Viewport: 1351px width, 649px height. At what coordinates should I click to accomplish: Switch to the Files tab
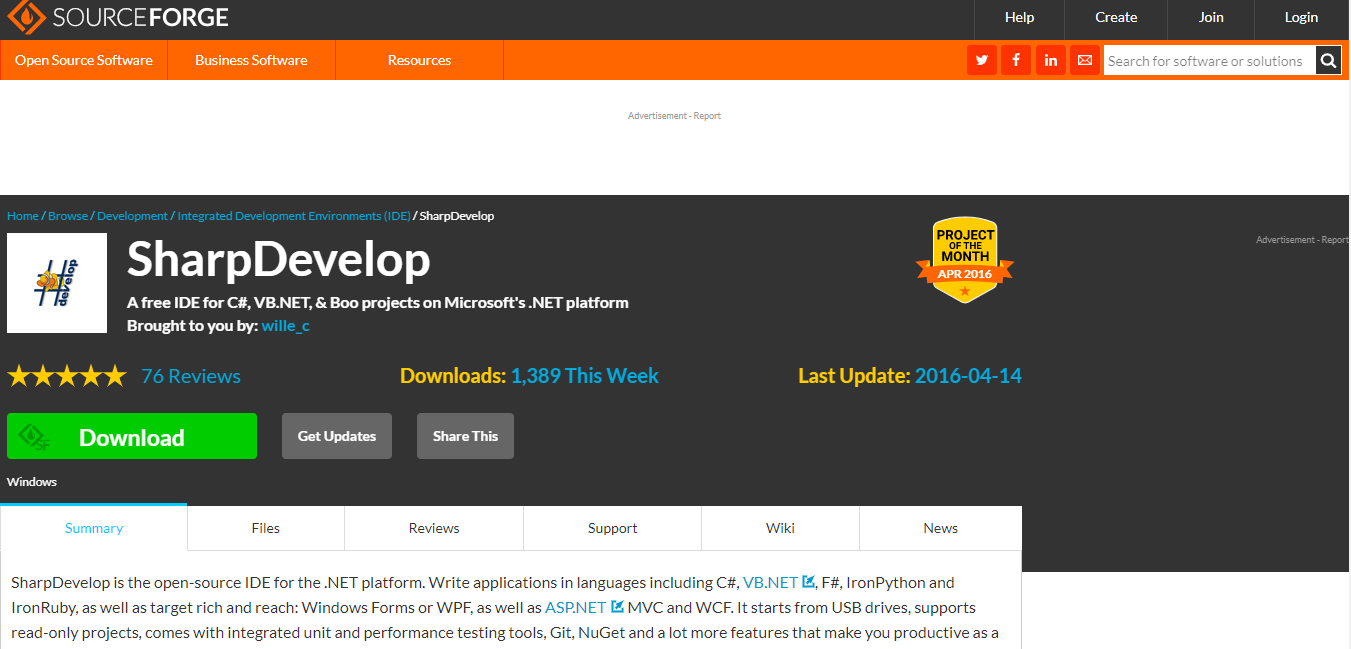pos(266,528)
